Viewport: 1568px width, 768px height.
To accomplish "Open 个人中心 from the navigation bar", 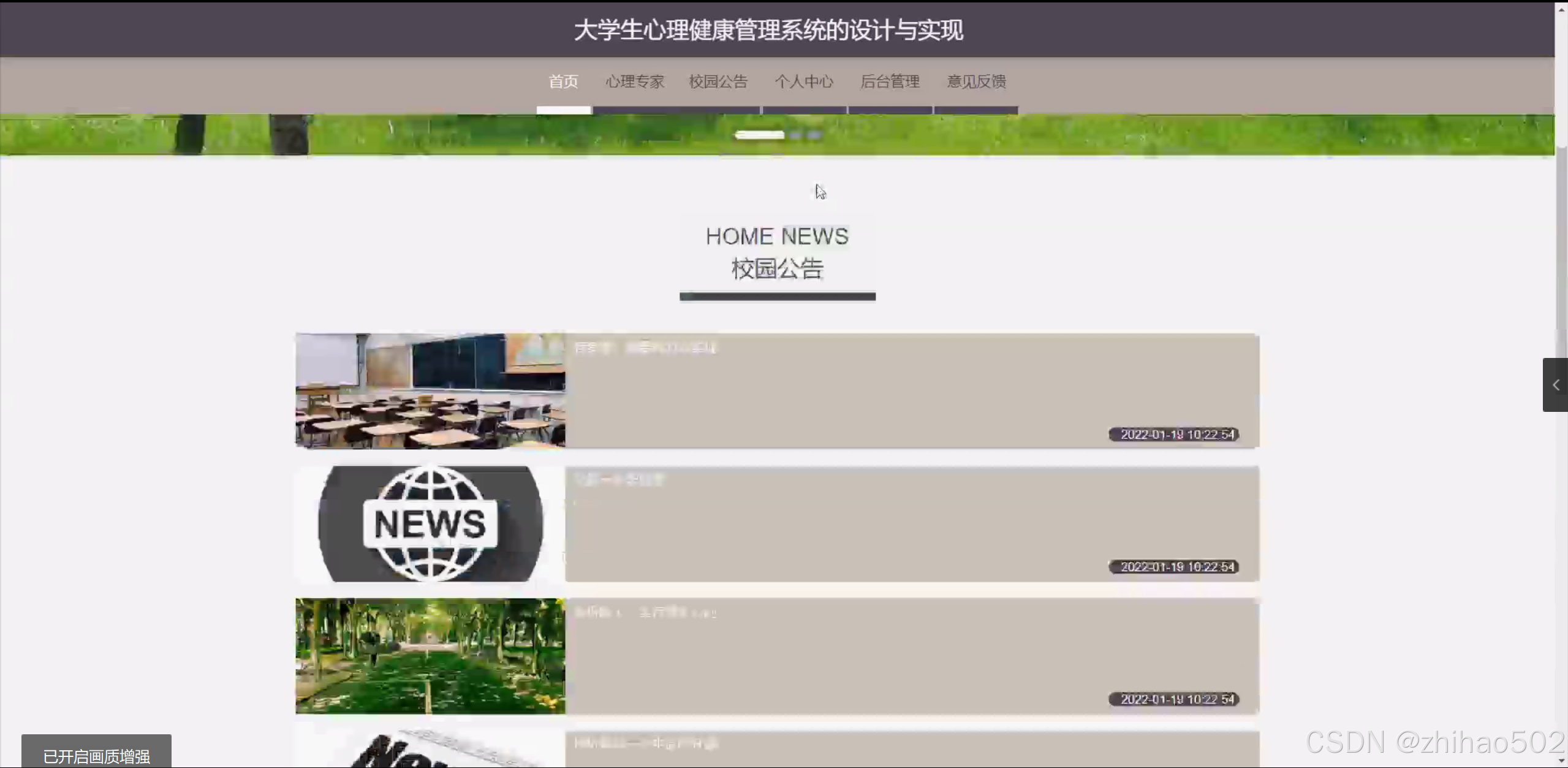I will click(x=804, y=82).
